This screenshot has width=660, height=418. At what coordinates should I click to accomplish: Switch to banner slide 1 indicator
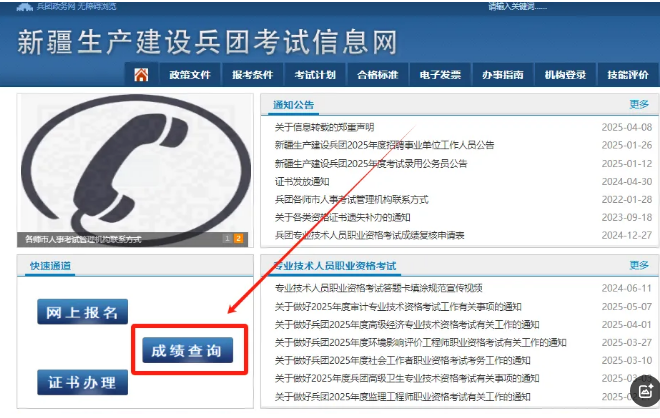pos(227,239)
